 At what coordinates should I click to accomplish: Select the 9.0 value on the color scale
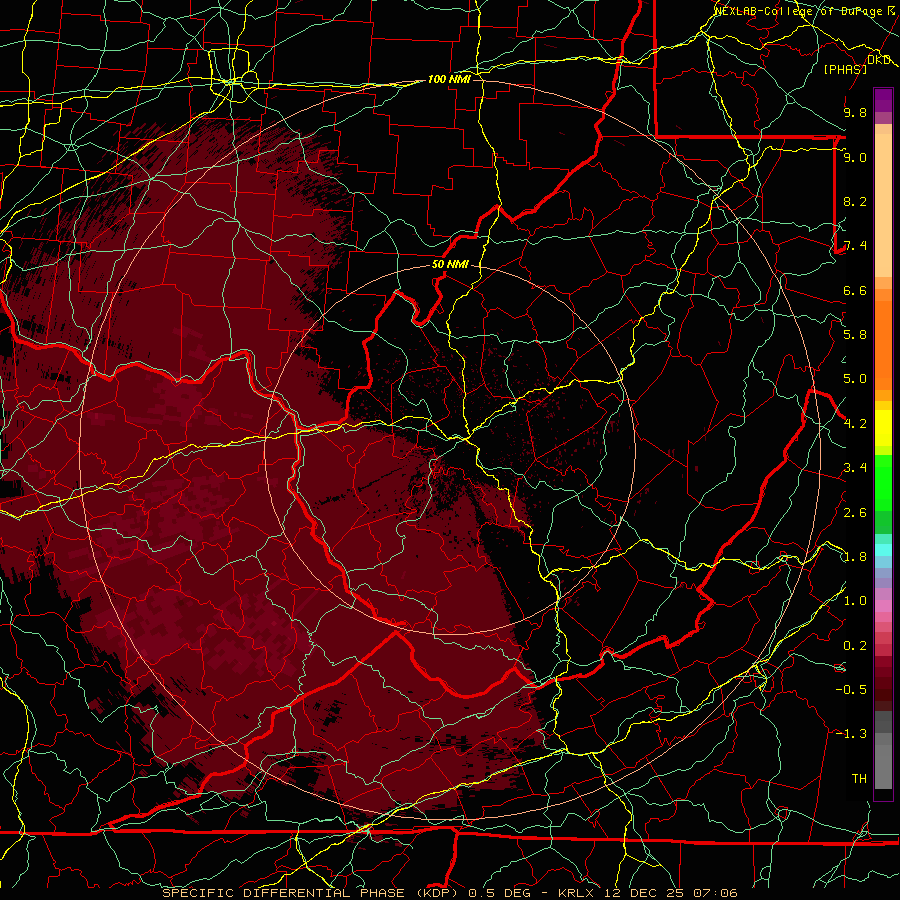pos(855,157)
